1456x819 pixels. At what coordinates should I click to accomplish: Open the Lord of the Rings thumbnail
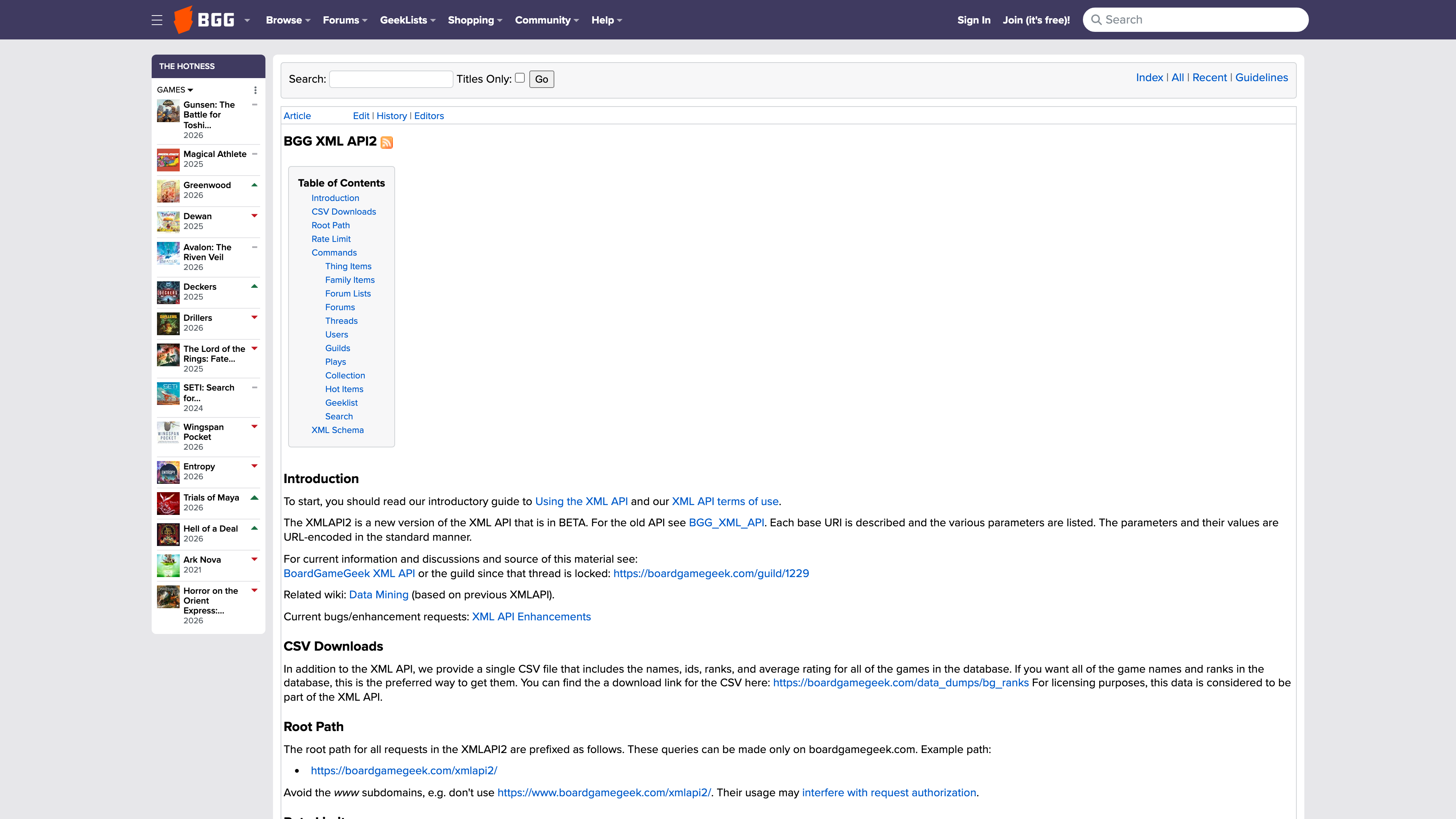point(168,355)
